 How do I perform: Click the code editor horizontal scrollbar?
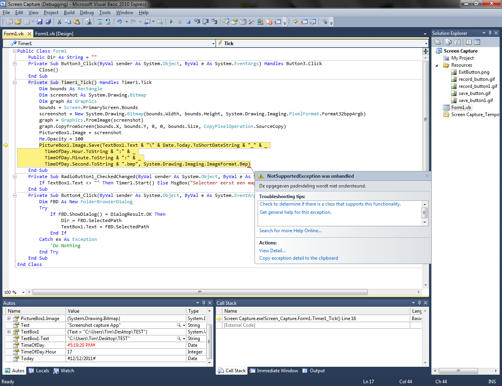coord(200,292)
